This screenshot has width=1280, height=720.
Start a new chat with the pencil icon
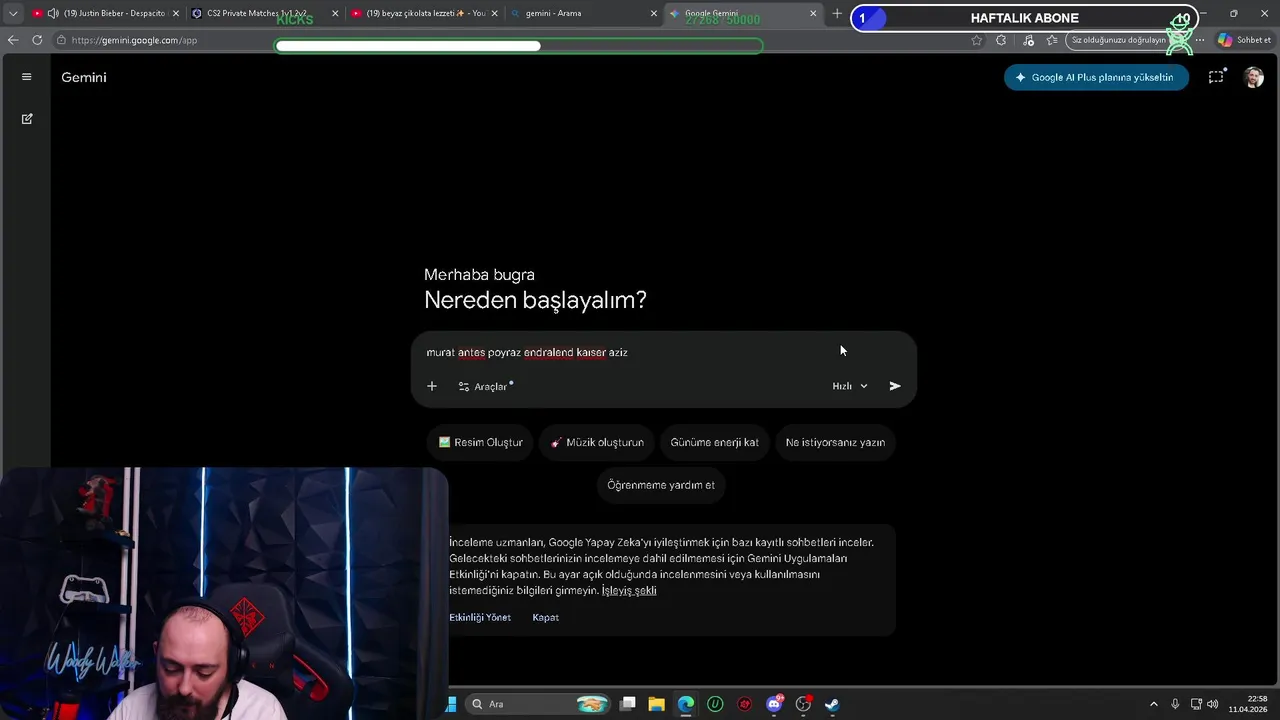click(x=27, y=119)
